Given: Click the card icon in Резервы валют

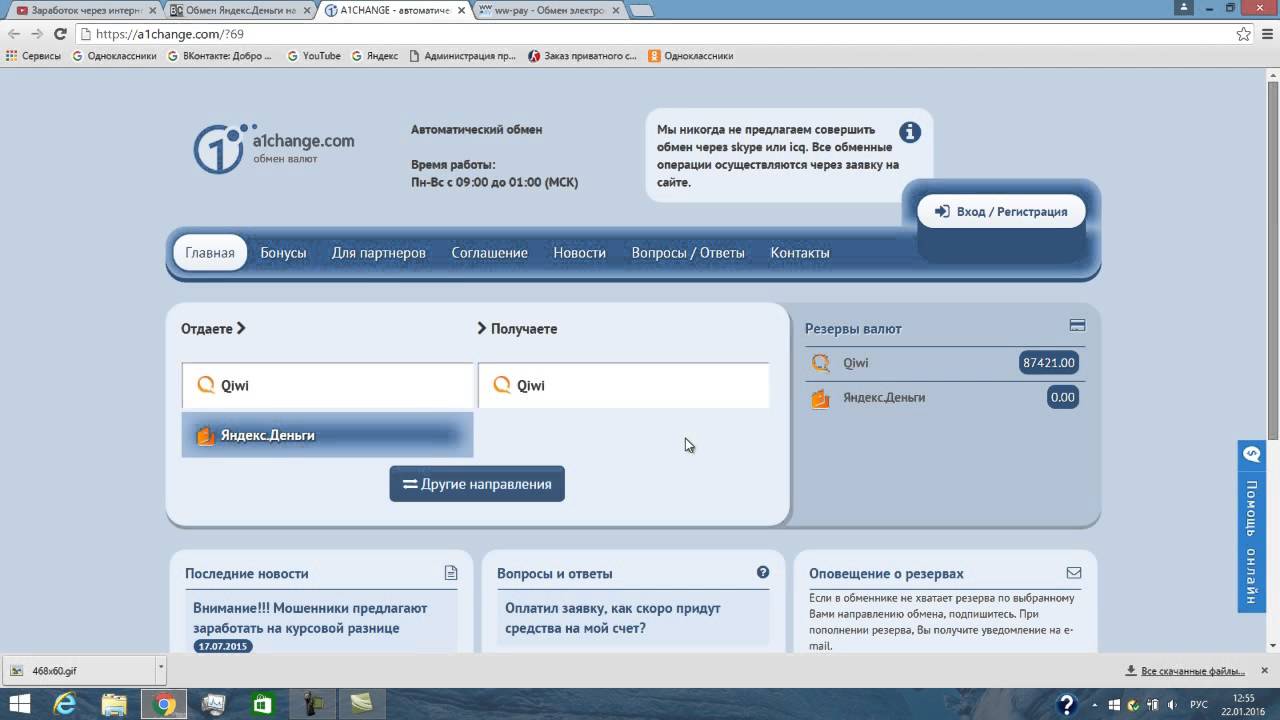Looking at the screenshot, I should (1077, 325).
